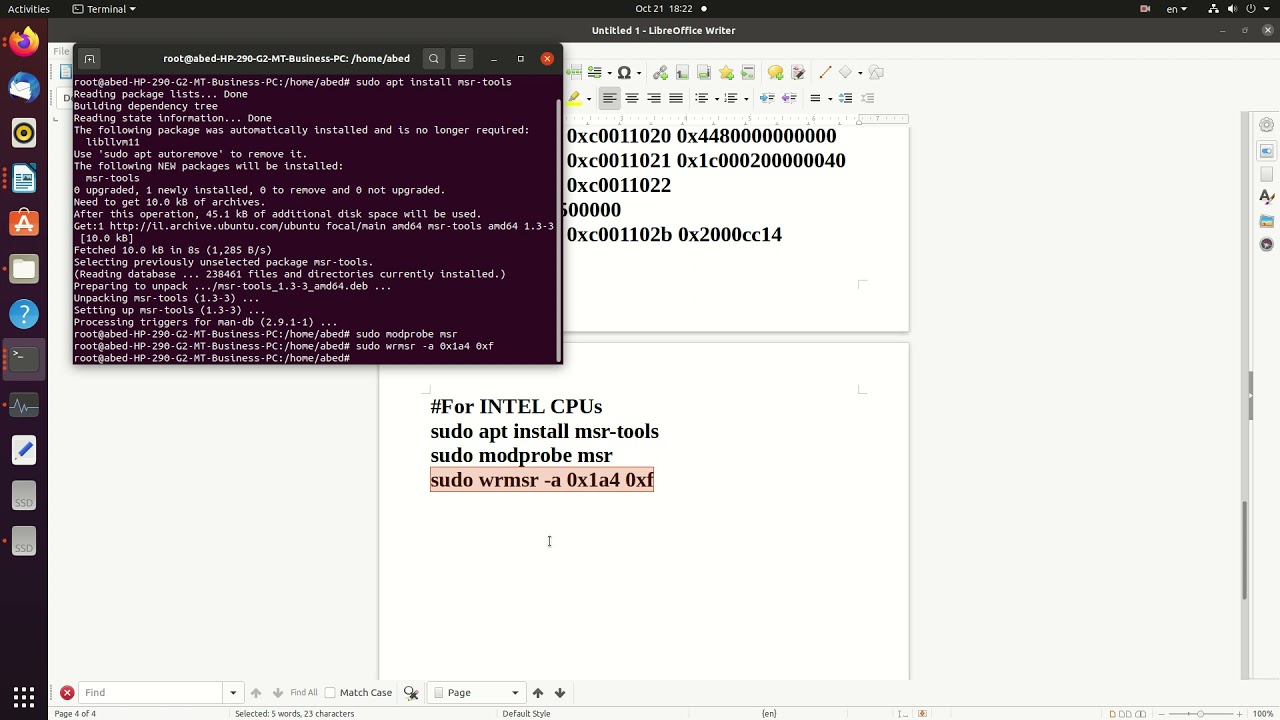Increase paragraph spacing
This screenshot has width=1280, height=720.
tap(845, 98)
